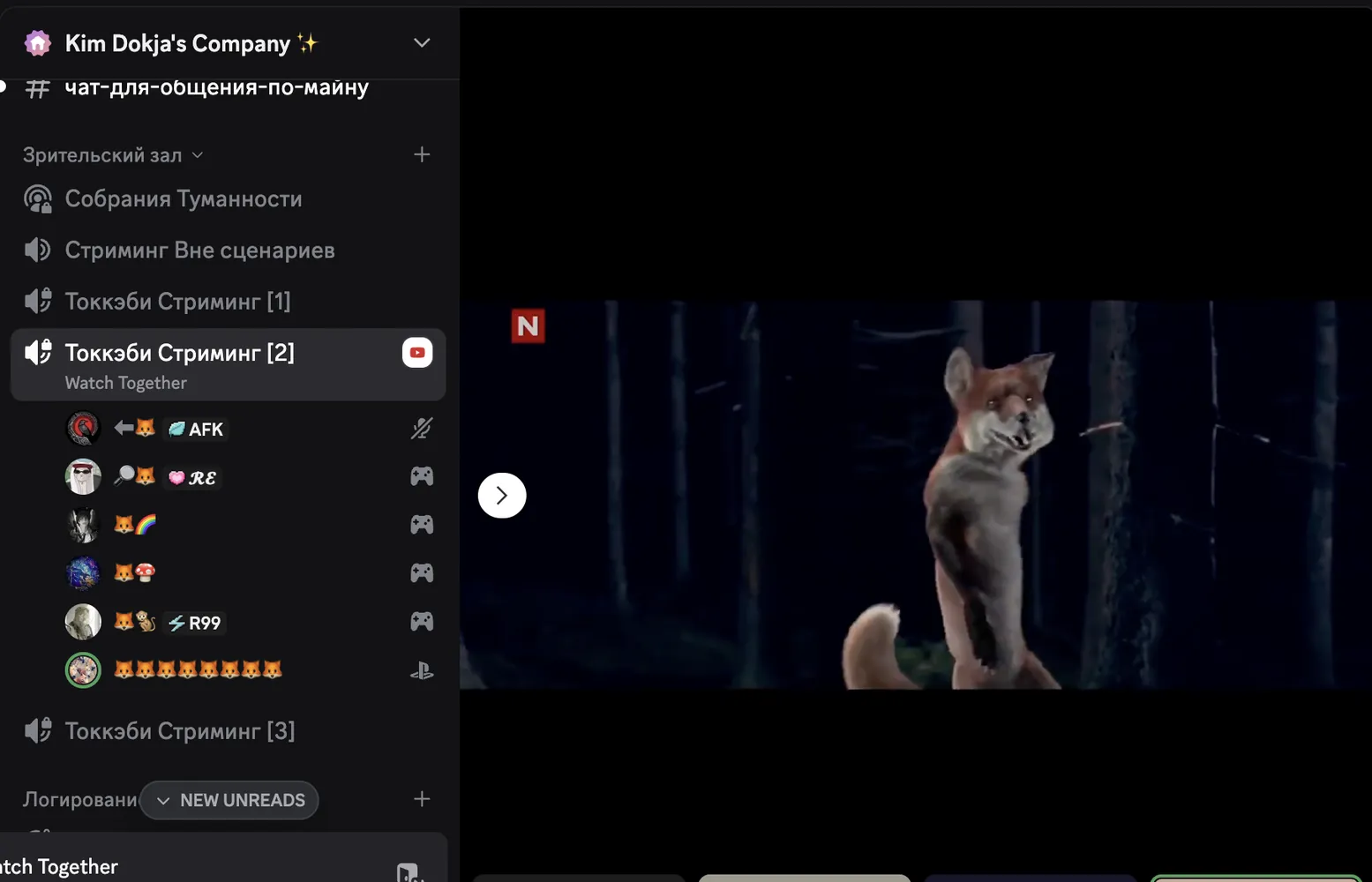Click the red N logo on the video

click(x=528, y=326)
